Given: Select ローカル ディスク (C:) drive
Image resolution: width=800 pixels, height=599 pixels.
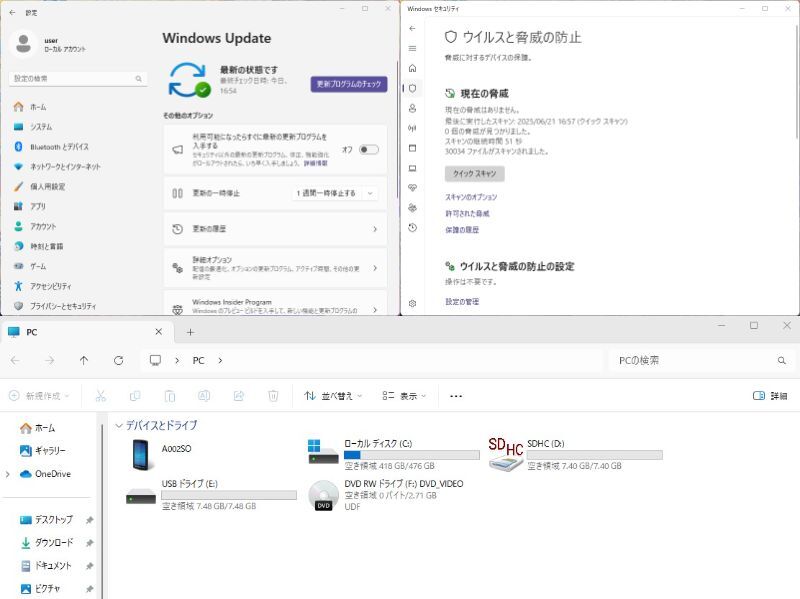Looking at the screenshot, I should coord(393,454).
